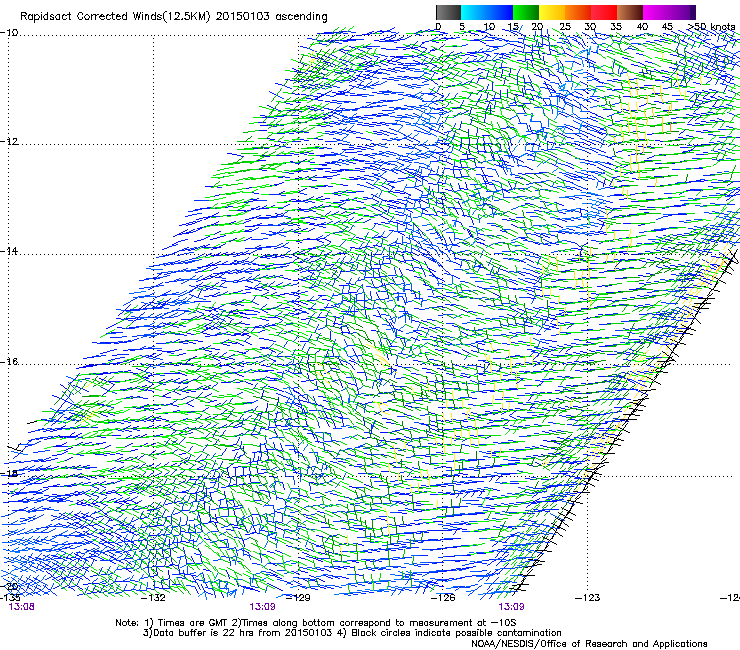740x650 pixels.
Task: Click the '-14' latitude axis label
Action: [x=9, y=251]
